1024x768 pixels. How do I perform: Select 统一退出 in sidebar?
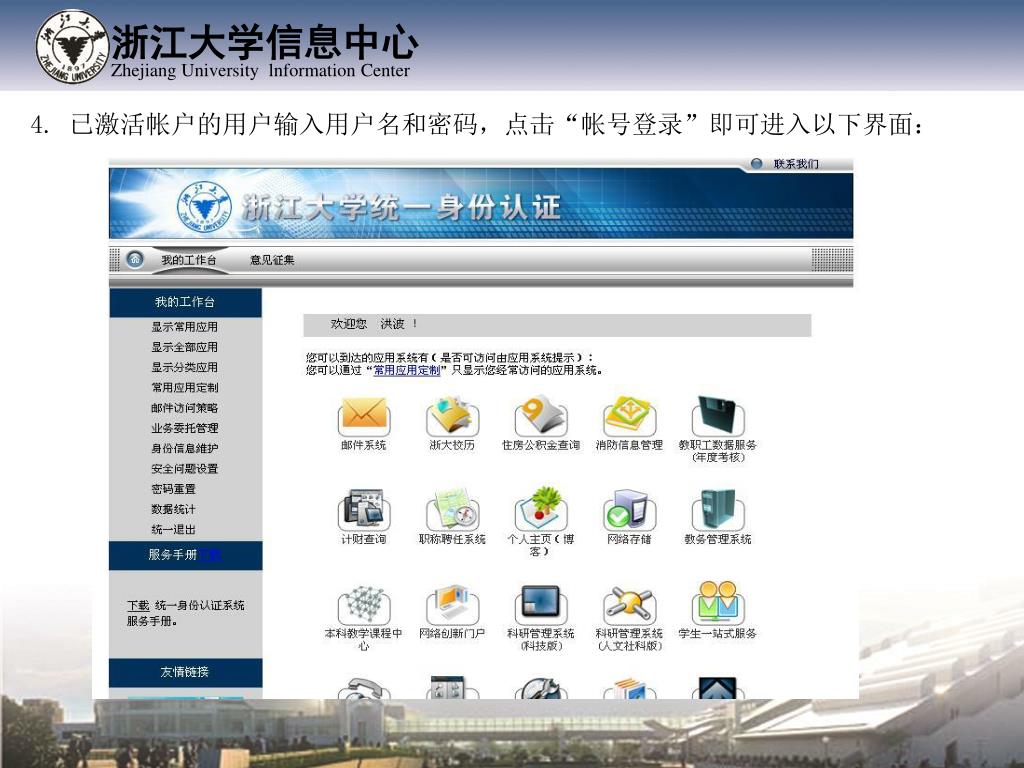174,529
